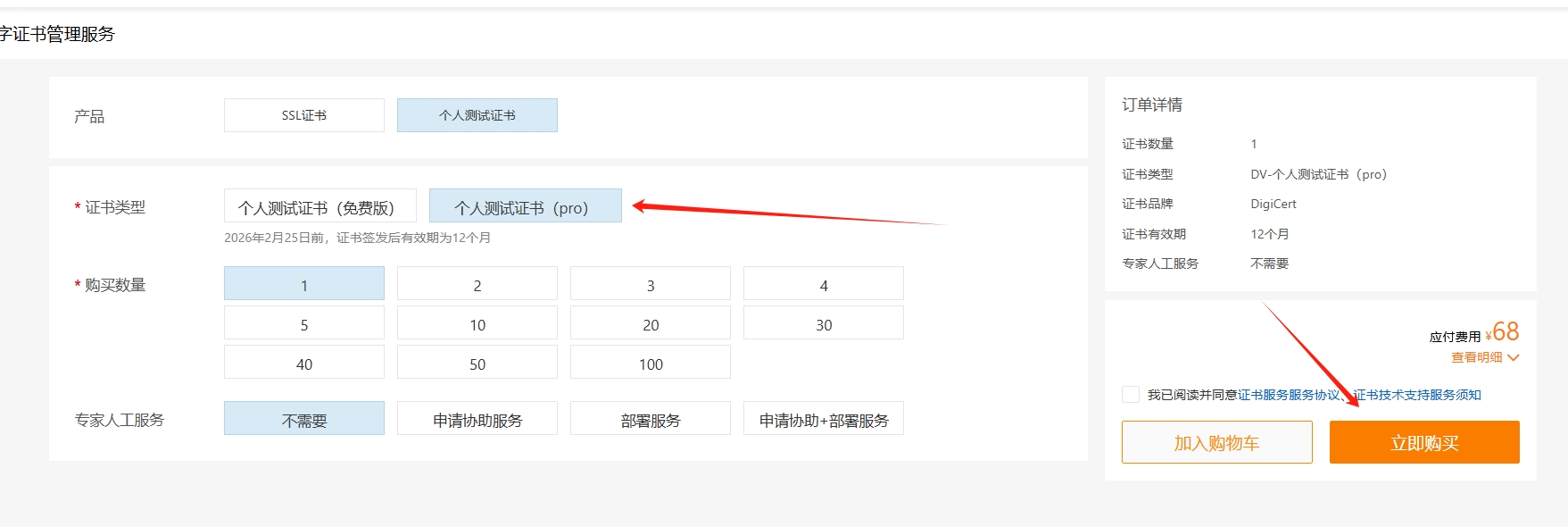Select 申请协助+部署服务 expert service option
The height and width of the screenshot is (527, 1568).
(823, 419)
